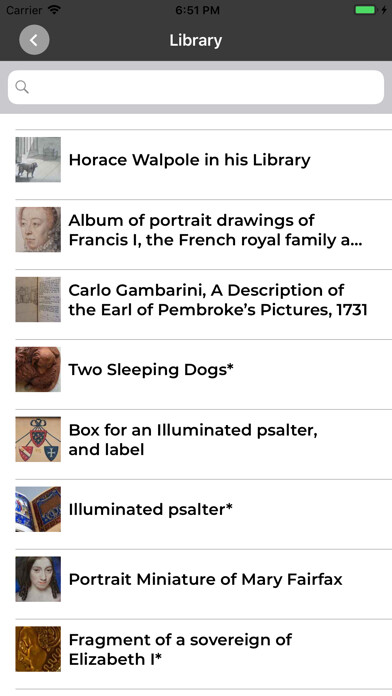Open Horace Walpole in his Library thumbnail
Viewport: 392px width, 696px height.
point(38,159)
